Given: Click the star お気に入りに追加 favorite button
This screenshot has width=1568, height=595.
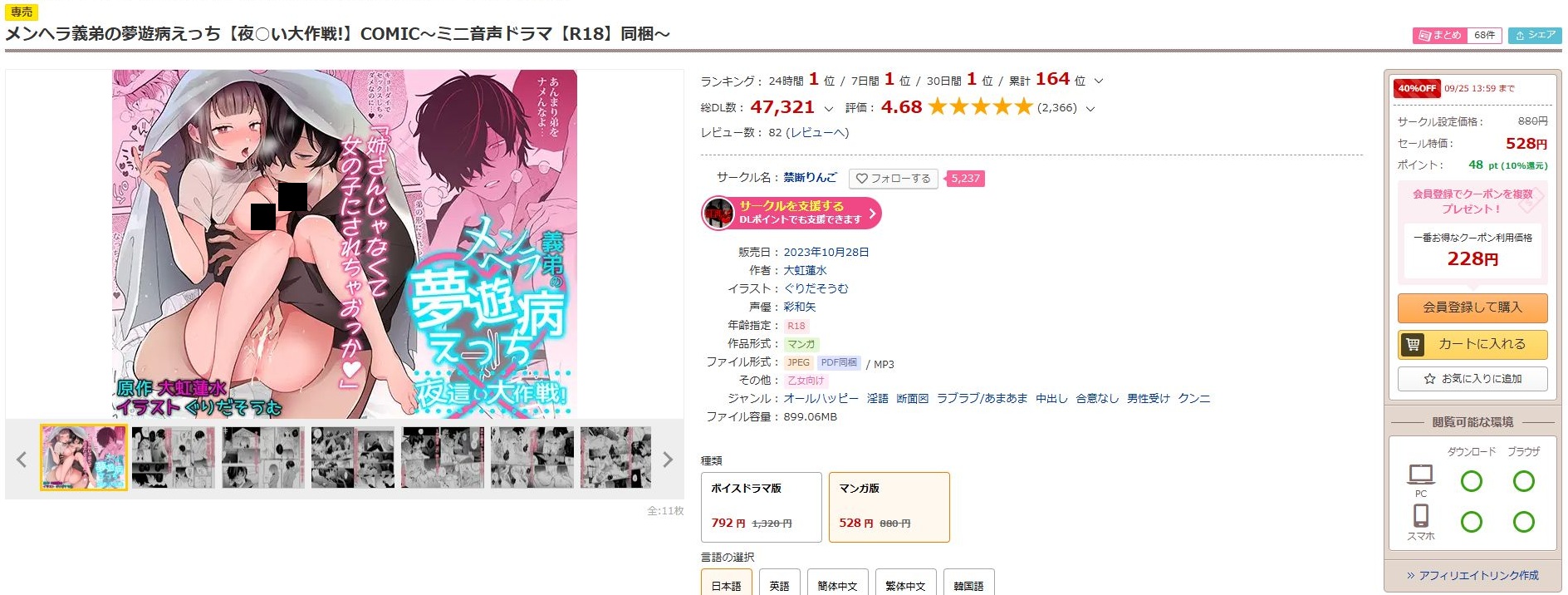Looking at the screenshot, I should [x=1472, y=379].
